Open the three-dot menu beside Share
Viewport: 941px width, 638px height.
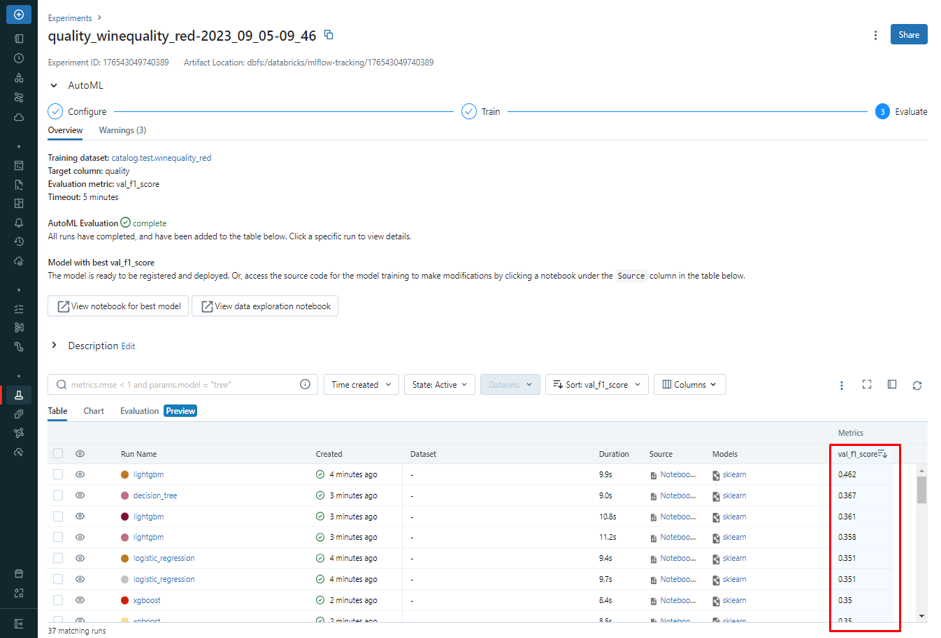875,35
